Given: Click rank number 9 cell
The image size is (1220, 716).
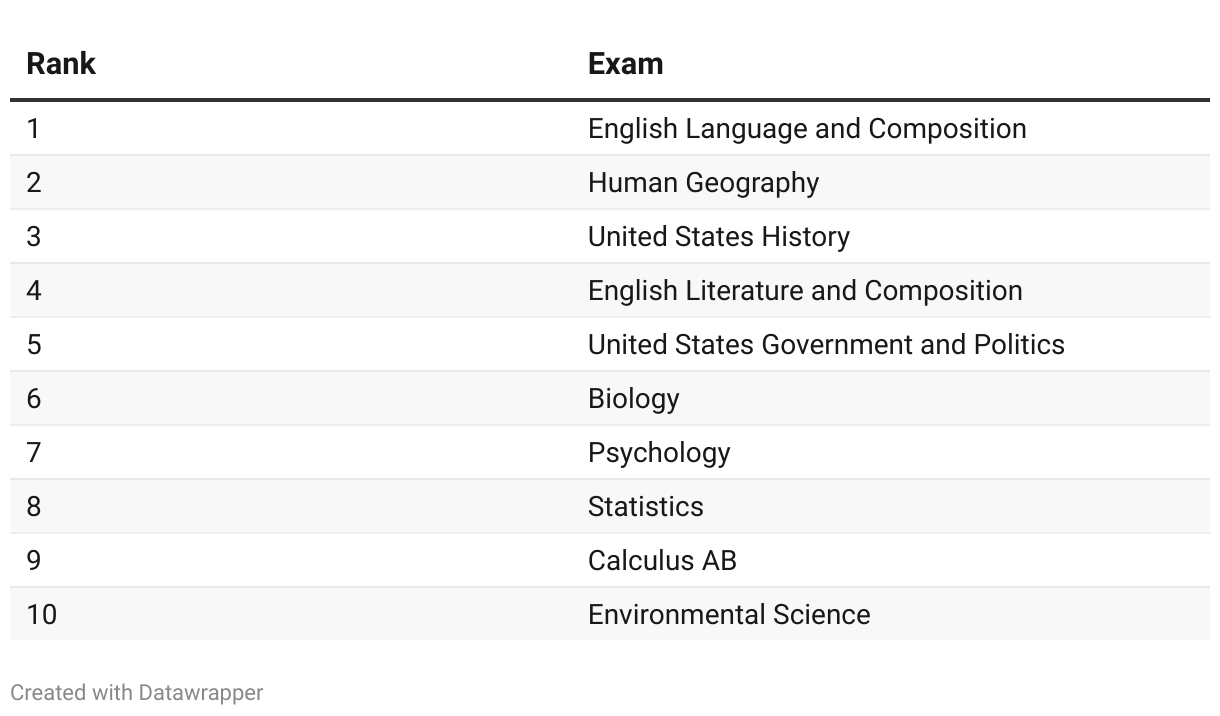Looking at the screenshot, I should tap(34, 560).
